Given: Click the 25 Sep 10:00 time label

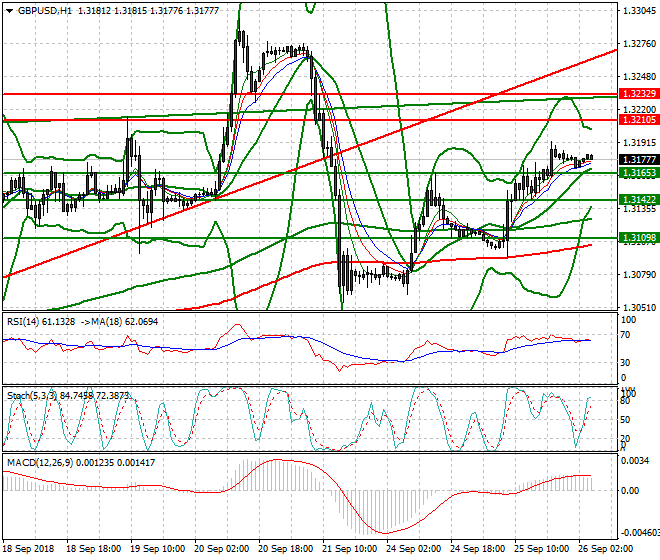Looking at the screenshot, I should (x=541, y=549).
